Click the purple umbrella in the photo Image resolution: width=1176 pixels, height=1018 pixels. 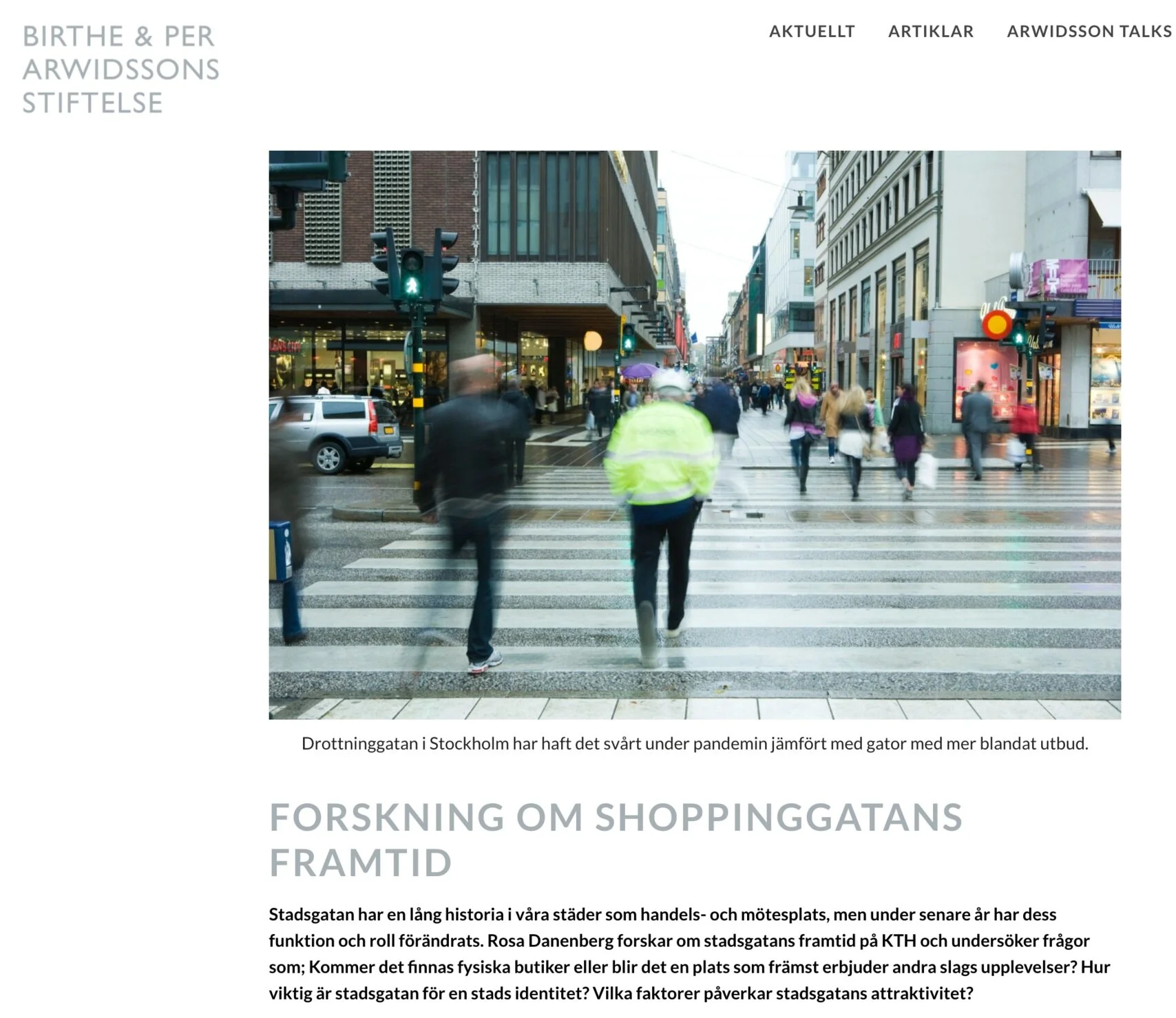tap(640, 371)
